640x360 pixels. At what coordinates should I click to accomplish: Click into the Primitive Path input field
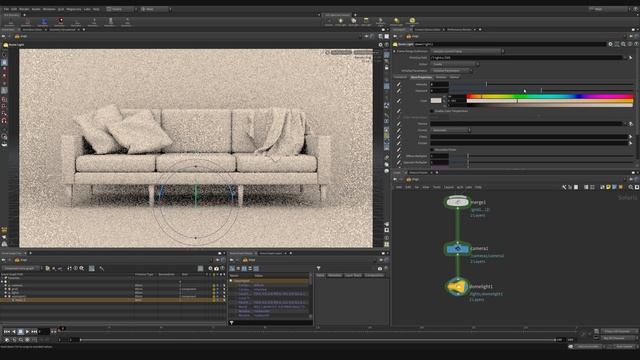527,58
